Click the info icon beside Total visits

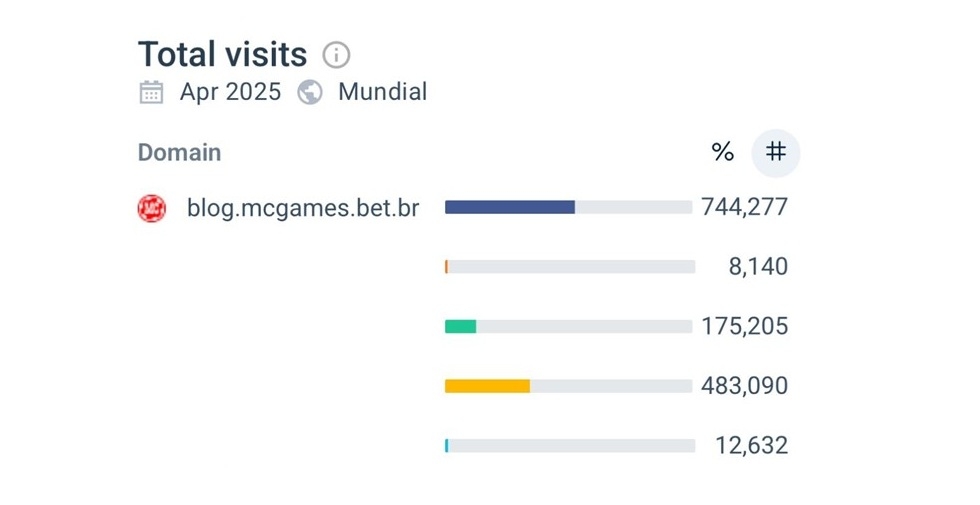coord(336,54)
